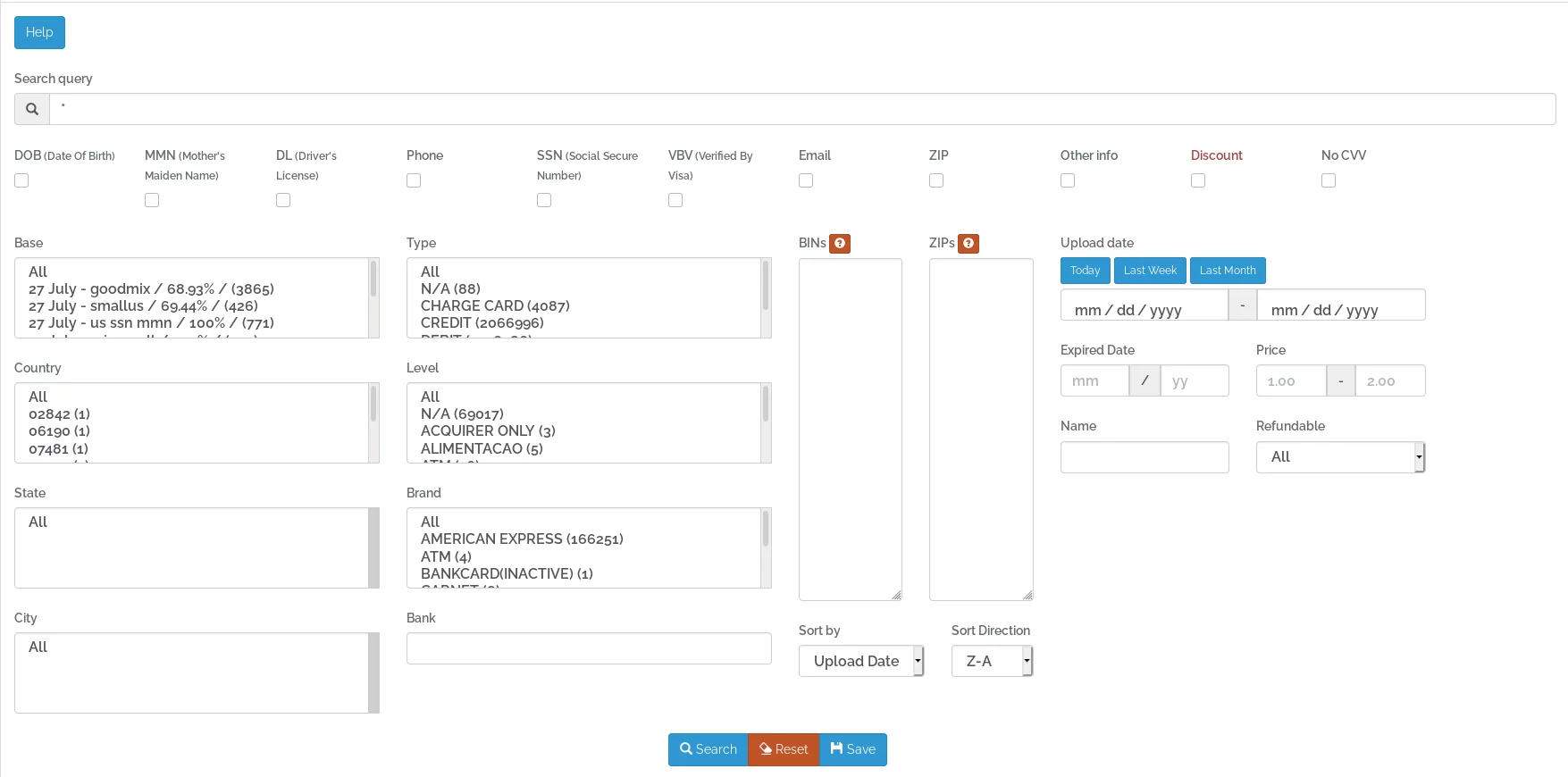Click the Base list scrollbar

click(x=373, y=298)
